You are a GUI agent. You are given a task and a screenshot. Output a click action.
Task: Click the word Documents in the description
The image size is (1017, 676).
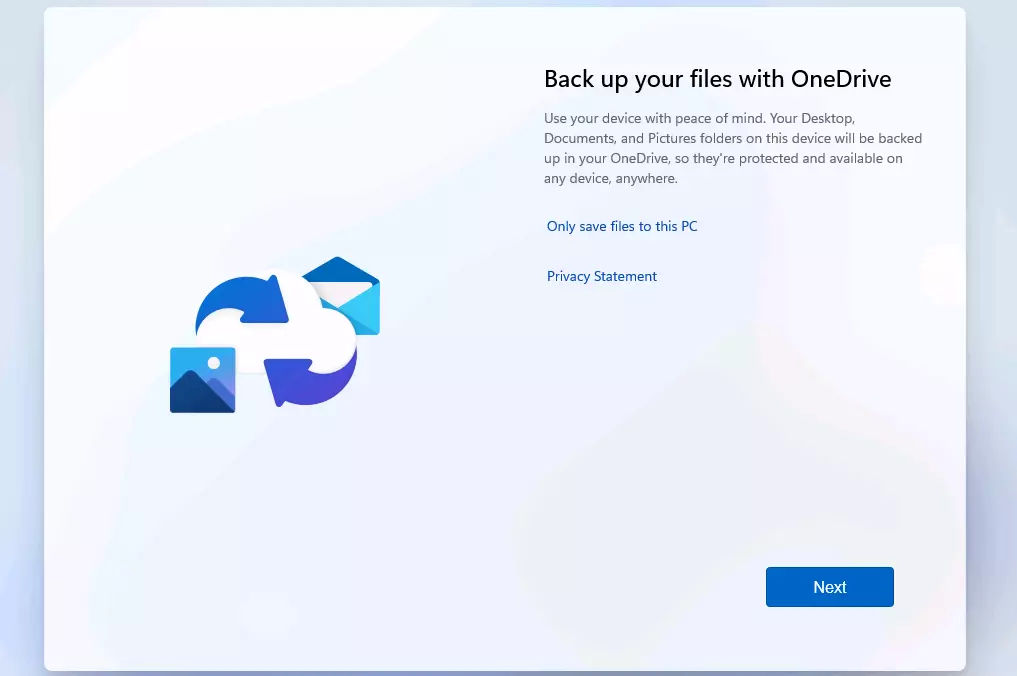click(577, 138)
